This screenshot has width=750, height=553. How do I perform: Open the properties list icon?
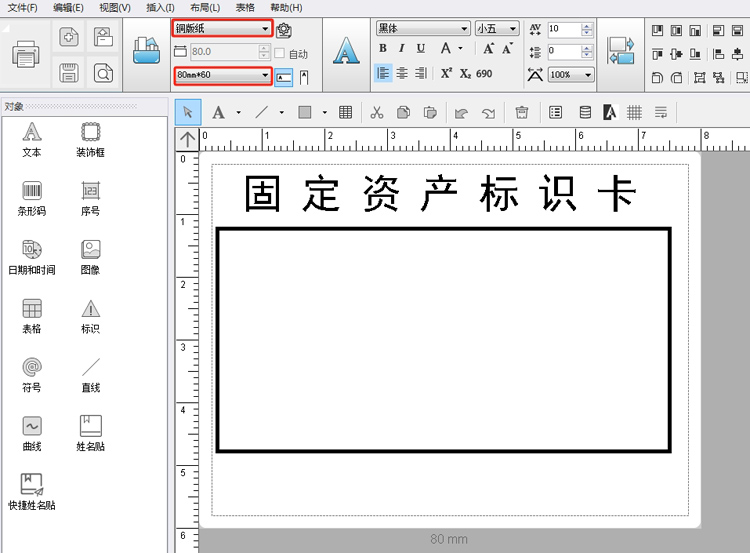point(555,112)
